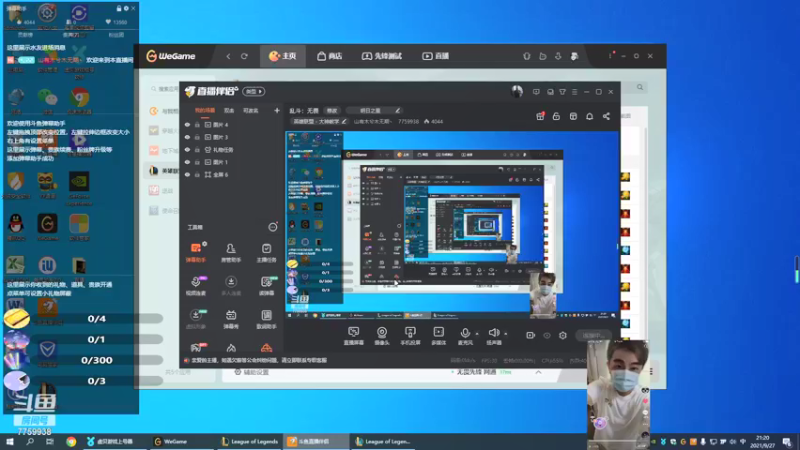Toggle lock on the 图片 3 layer
Viewport: 800px width, 450px height.
197,137
